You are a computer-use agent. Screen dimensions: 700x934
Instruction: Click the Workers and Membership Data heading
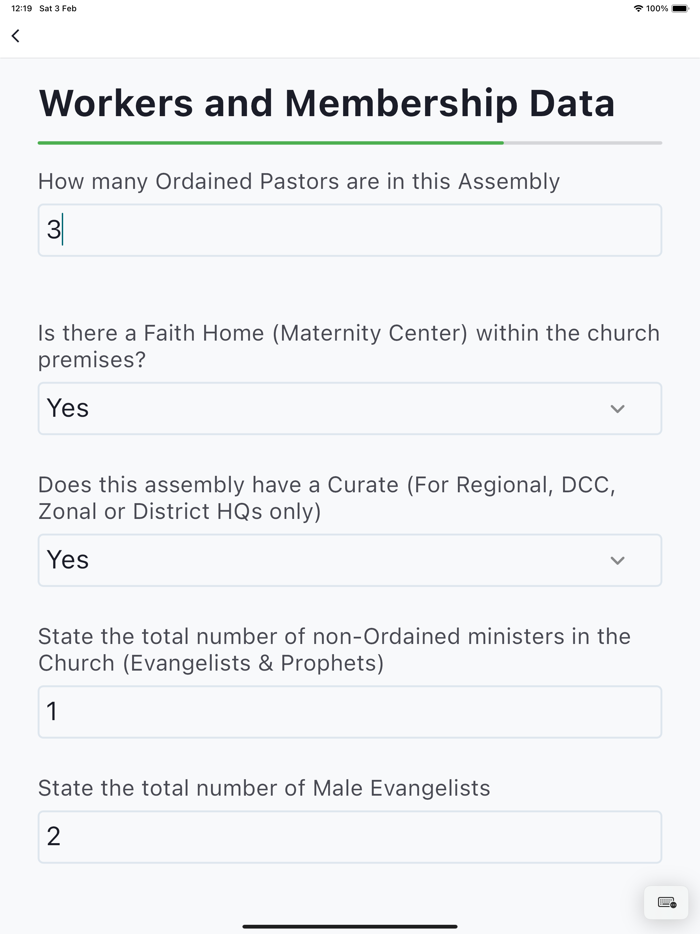[x=326, y=103]
